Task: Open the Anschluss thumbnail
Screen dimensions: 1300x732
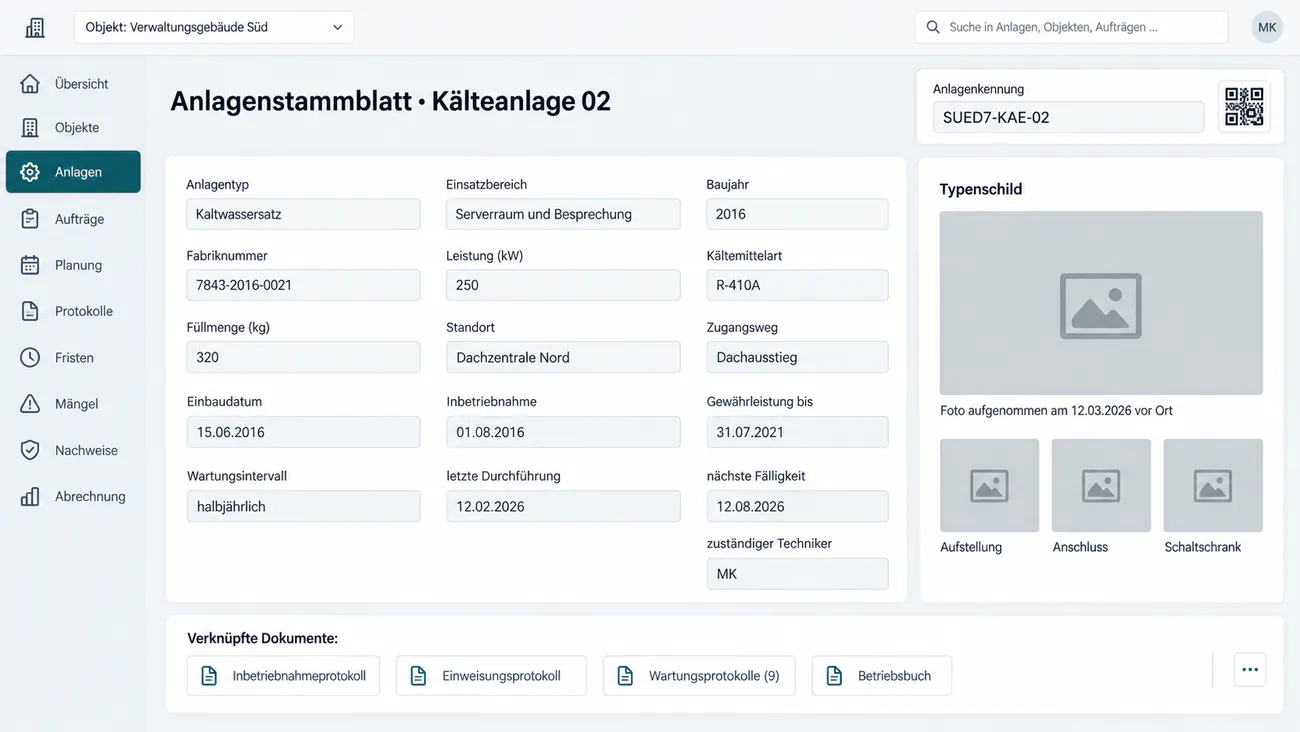Action: [1101, 486]
